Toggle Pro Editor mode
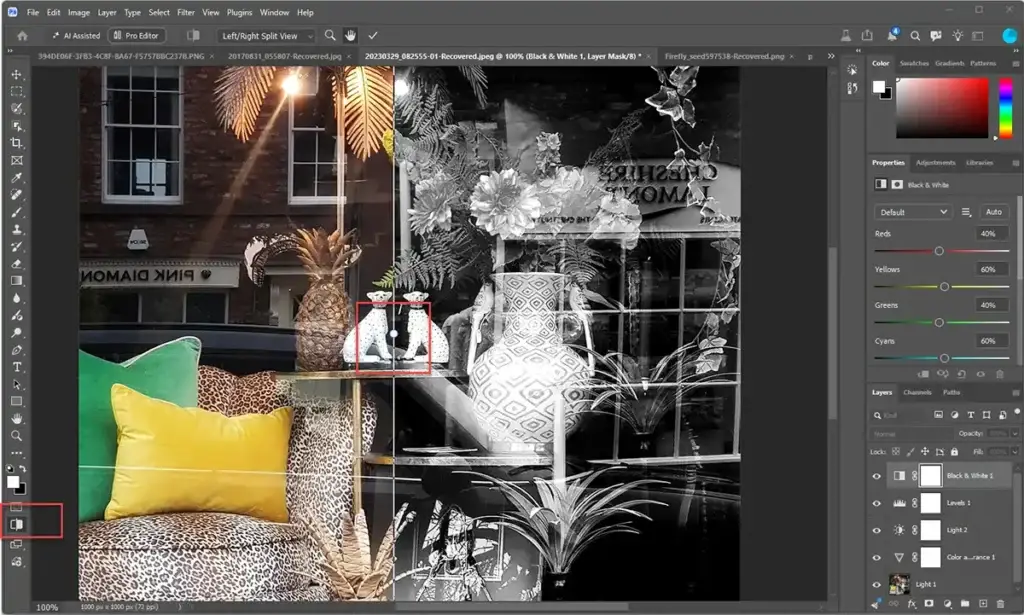Viewport: 1024px width, 615px height. [136, 36]
